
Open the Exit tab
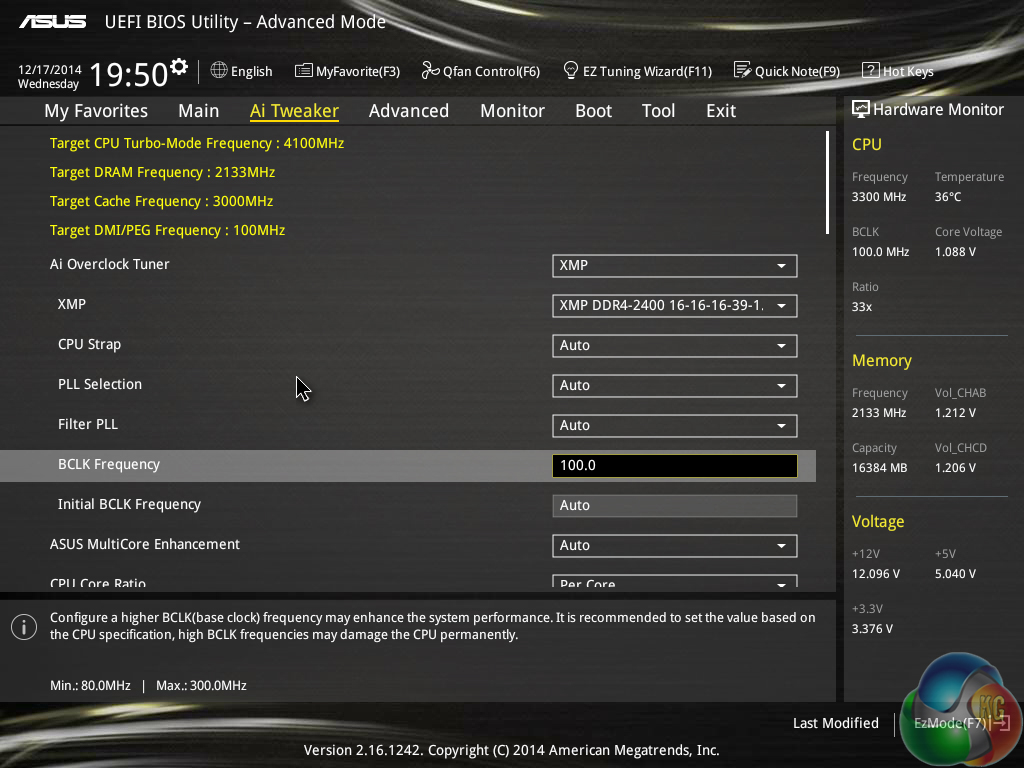721,111
